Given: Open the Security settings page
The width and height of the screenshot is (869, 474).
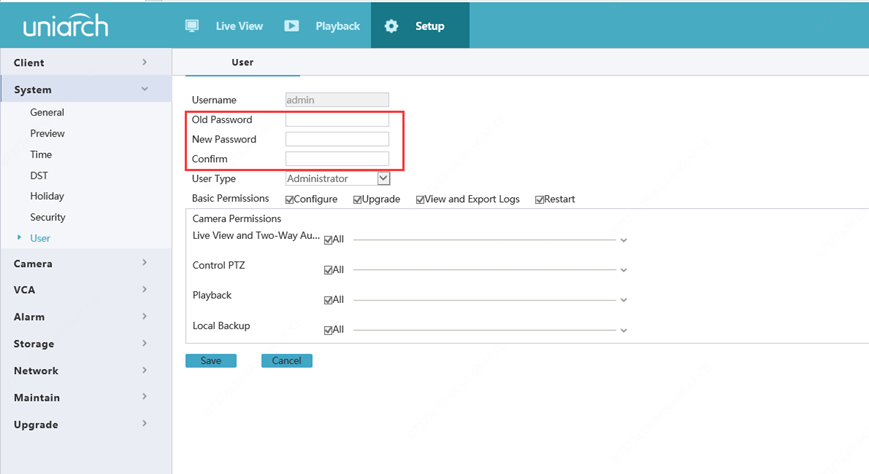Looking at the screenshot, I should click(48, 217).
